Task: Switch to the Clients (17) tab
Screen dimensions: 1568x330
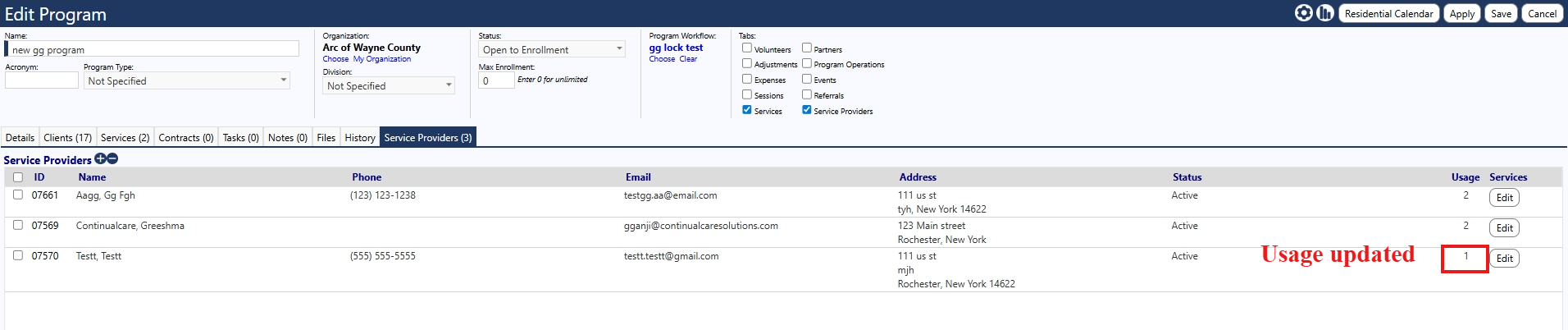Action: tap(67, 138)
